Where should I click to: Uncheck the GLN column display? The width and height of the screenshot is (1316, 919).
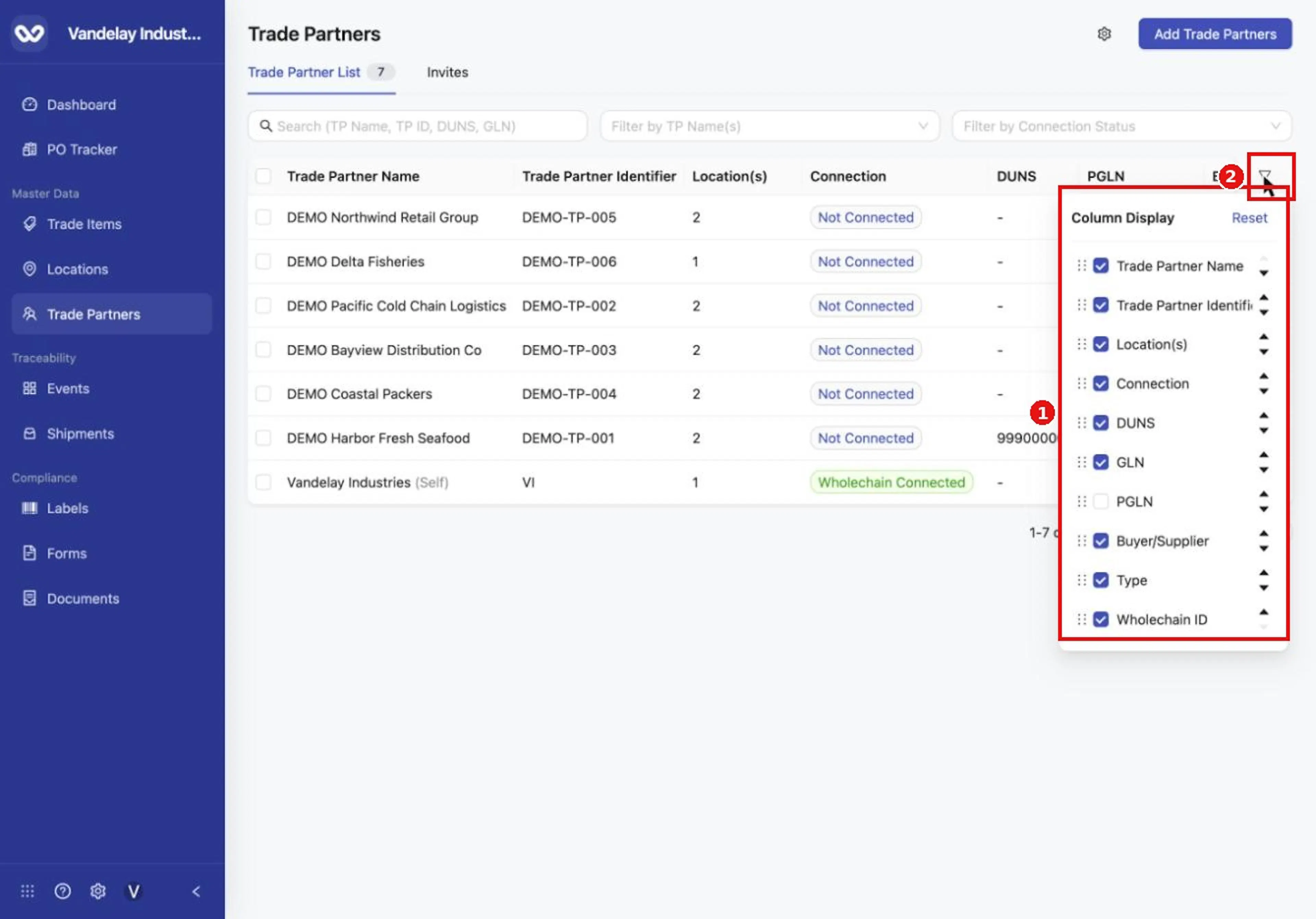tap(1100, 462)
